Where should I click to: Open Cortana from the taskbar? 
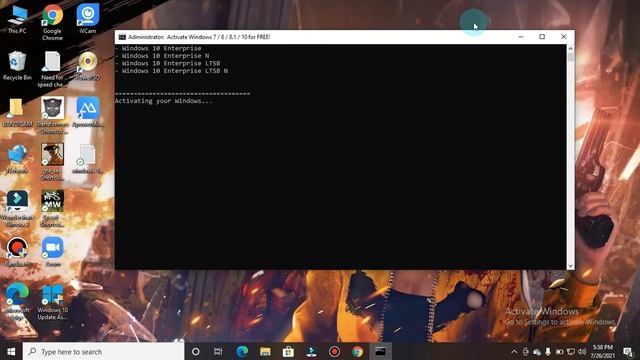tap(196, 351)
